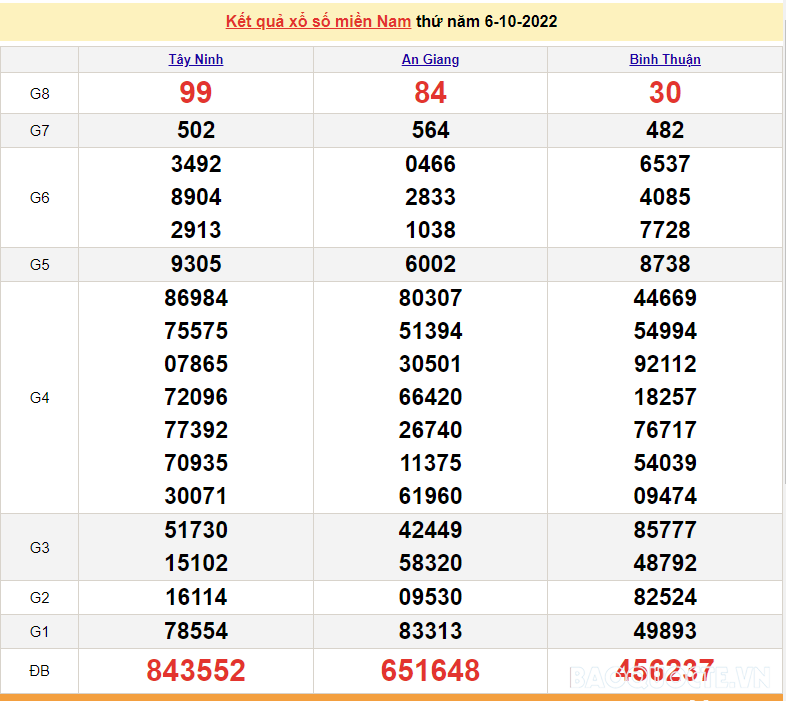786x701 pixels.
Task: Click An Giang special prize 651648
Action: [x=430, y=671]
